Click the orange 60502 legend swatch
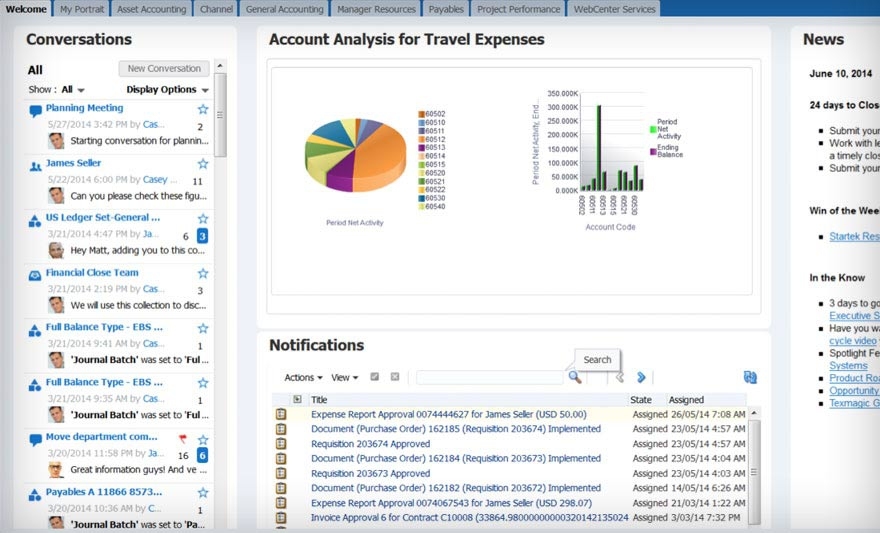This screenshot has width=880, height=533. pos(420,114)
